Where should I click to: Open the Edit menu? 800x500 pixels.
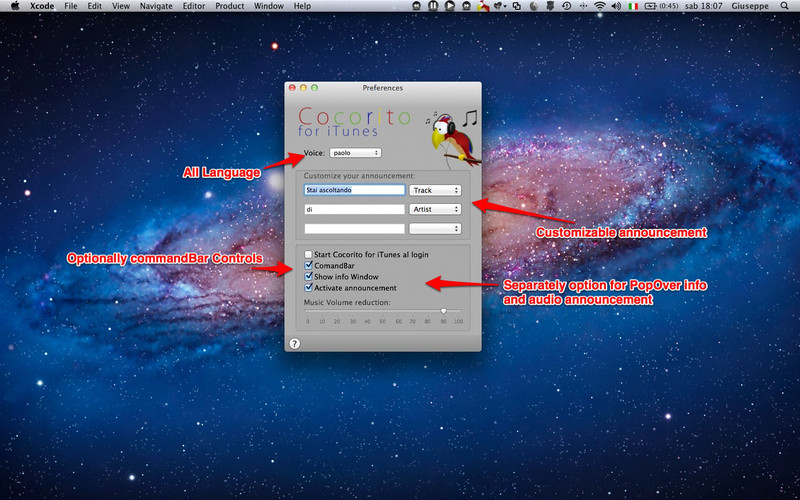click(94, 6)
